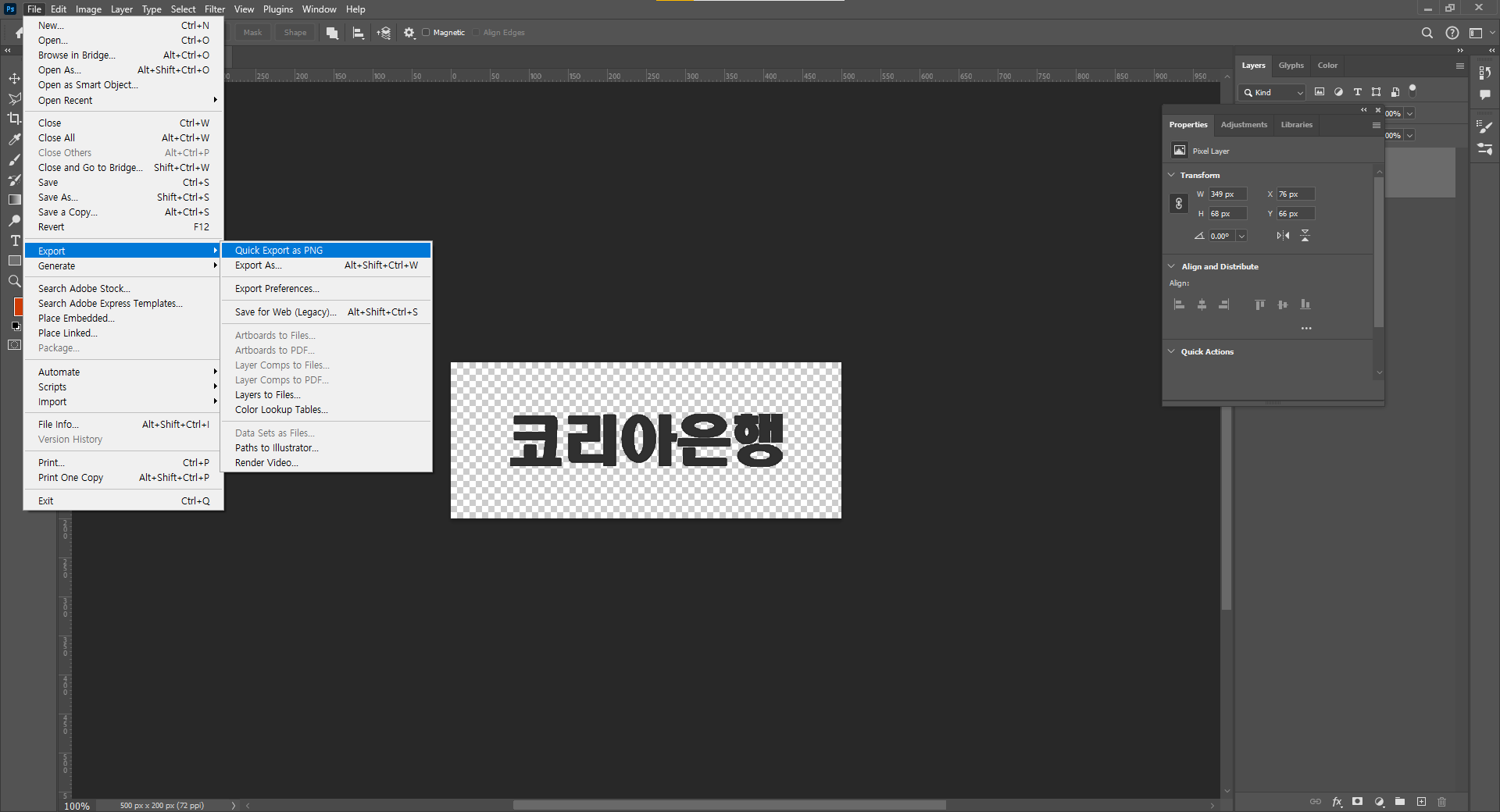Open the Help question mark icon
The width and height of the screenshot is (1500, 812).
pyautogui.click(x=1452, y=33)
